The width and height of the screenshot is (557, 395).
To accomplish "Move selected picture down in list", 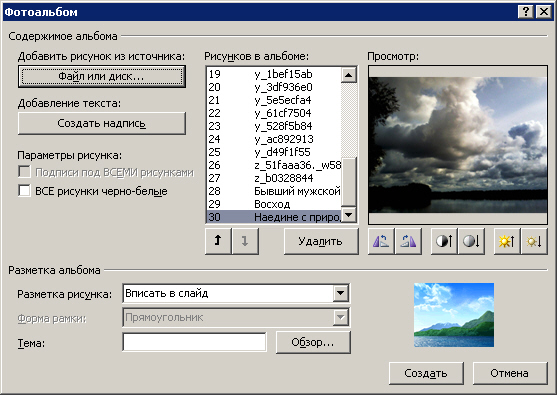I will pos(245,241).
